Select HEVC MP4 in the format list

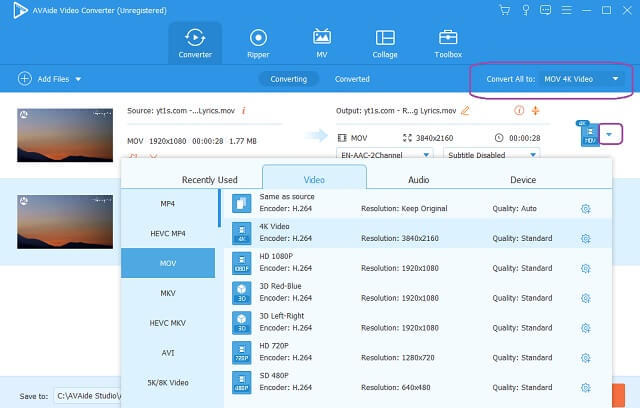coord(168,233)
